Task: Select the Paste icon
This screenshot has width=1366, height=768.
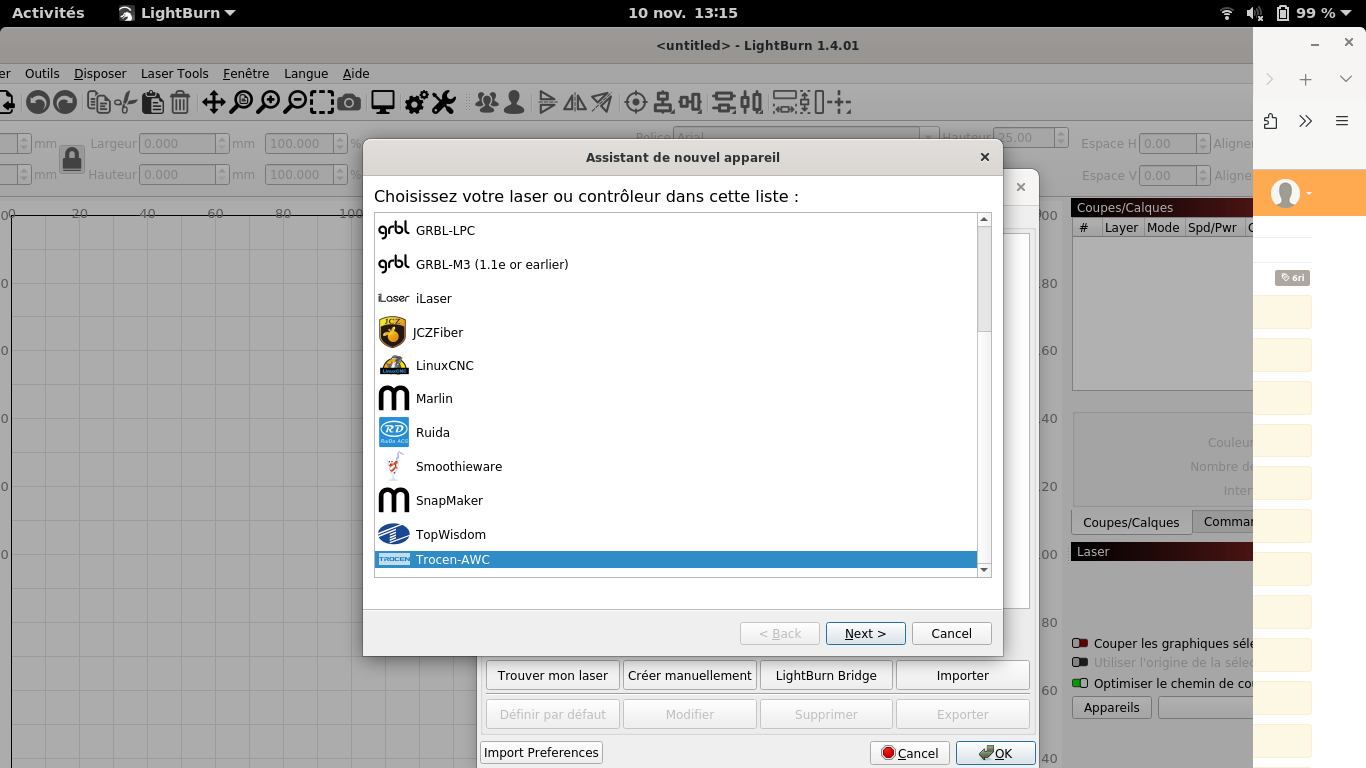Action: (153, 103)
